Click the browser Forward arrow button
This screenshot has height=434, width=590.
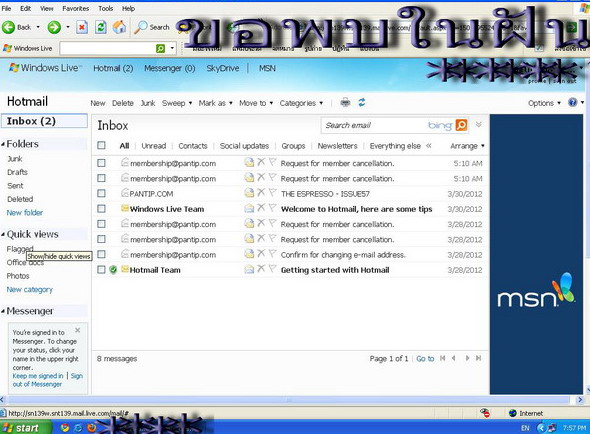coord(54,27)
